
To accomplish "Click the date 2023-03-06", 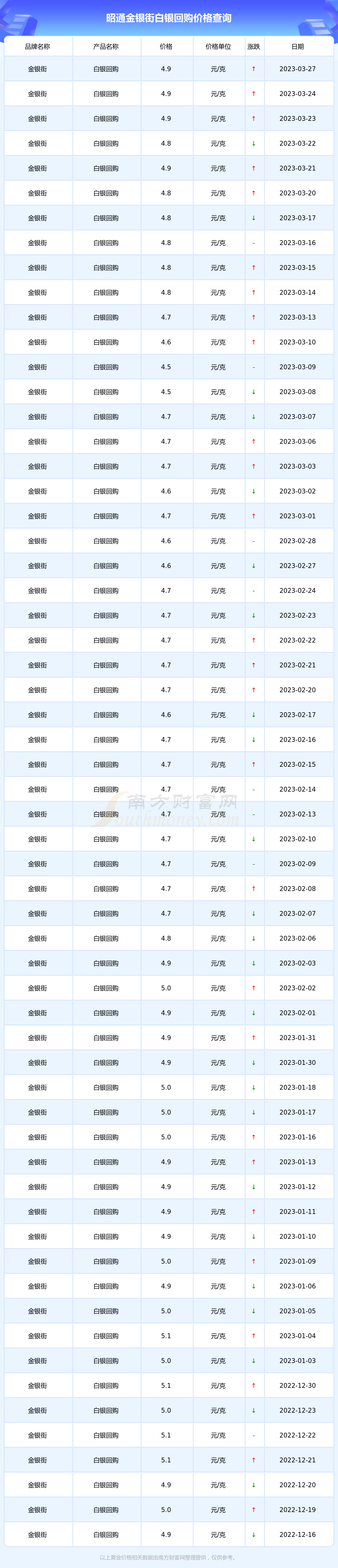I will [x=298, y=442].
